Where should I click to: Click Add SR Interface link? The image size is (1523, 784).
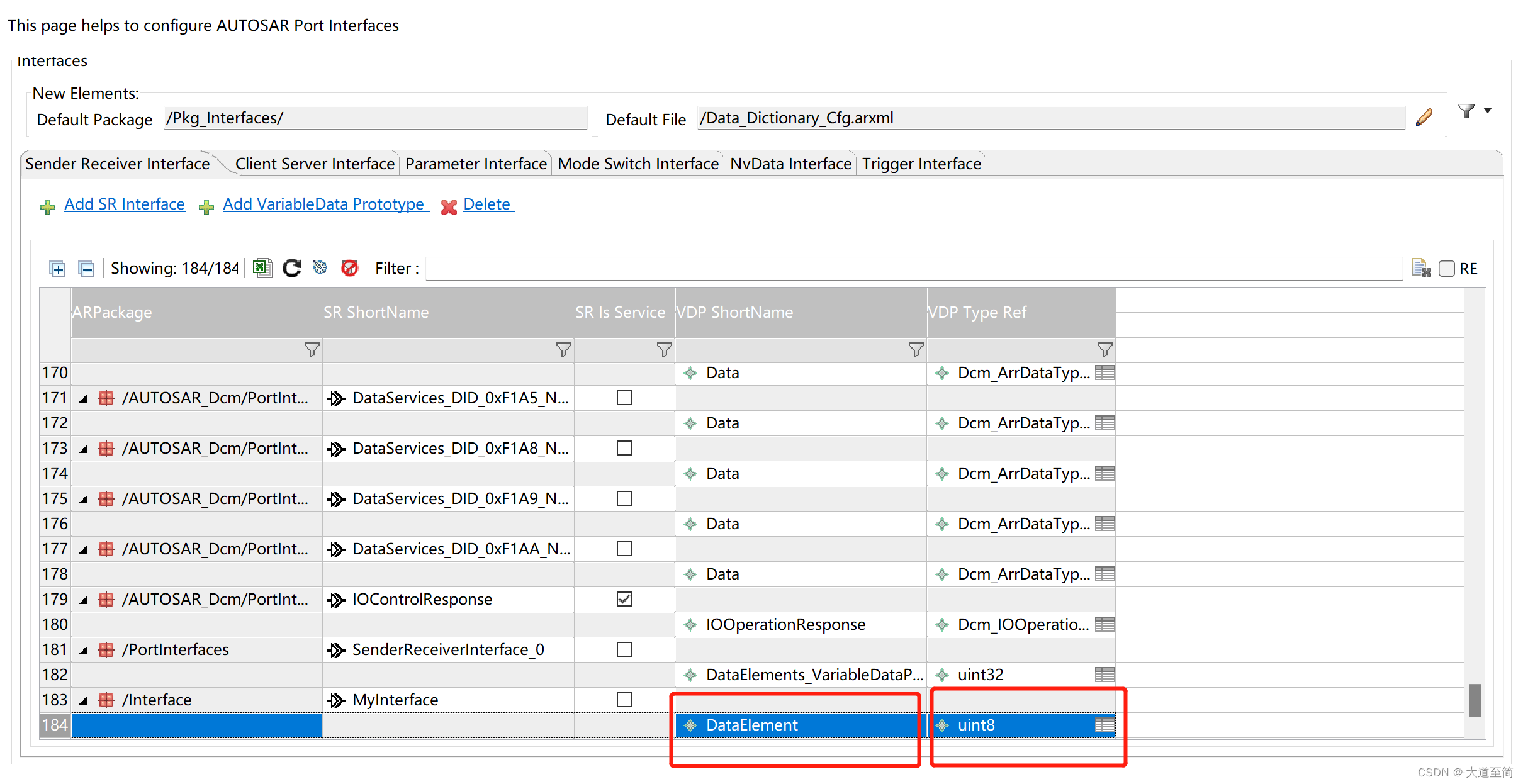pos(125,204)
